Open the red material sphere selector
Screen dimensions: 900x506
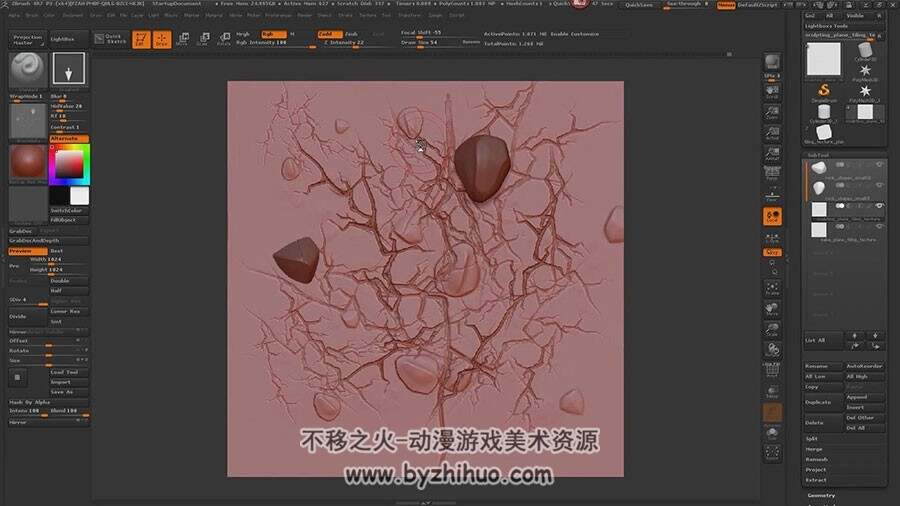point(28,162)
